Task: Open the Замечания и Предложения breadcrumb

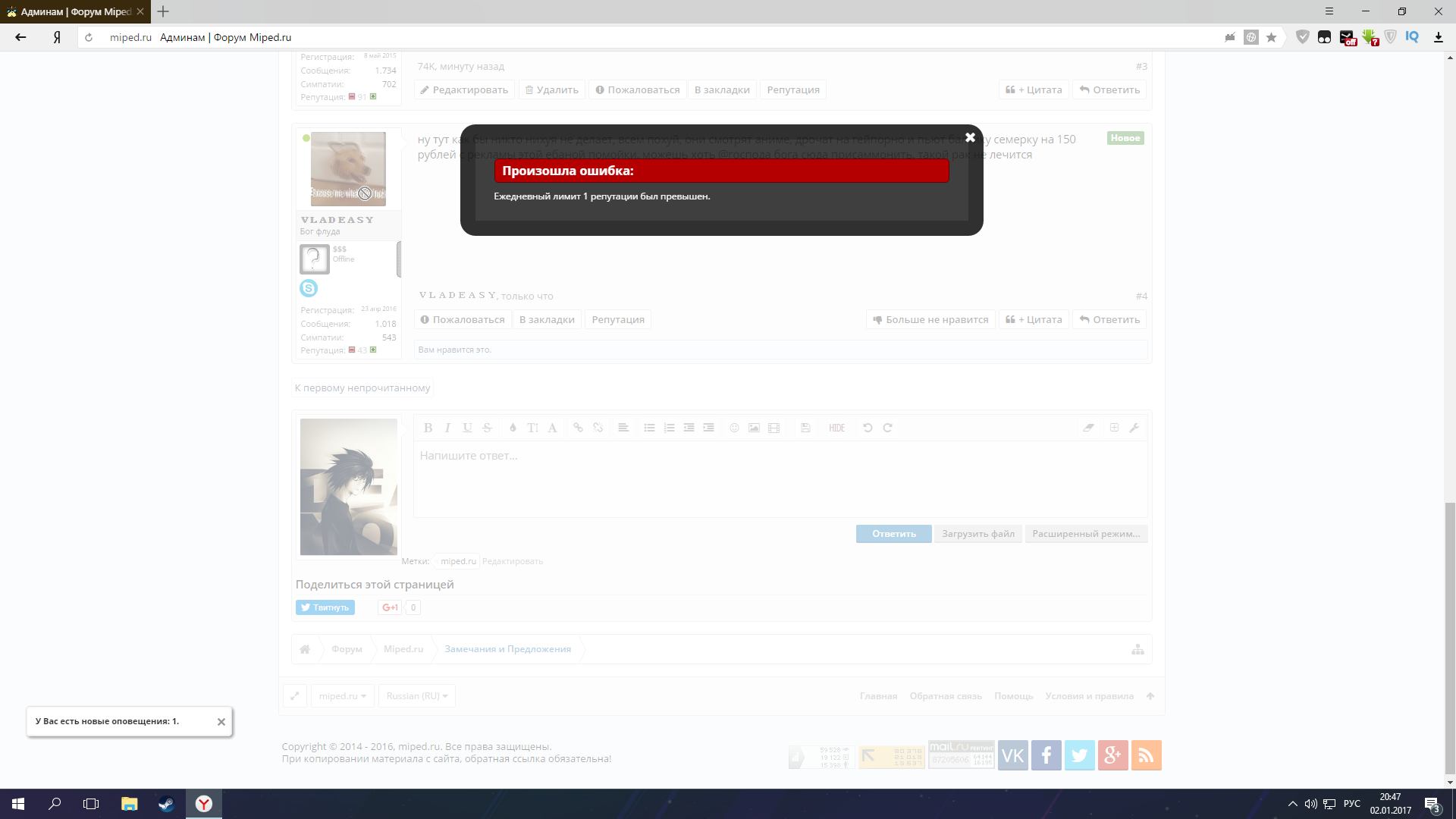Action: (508, 649)
